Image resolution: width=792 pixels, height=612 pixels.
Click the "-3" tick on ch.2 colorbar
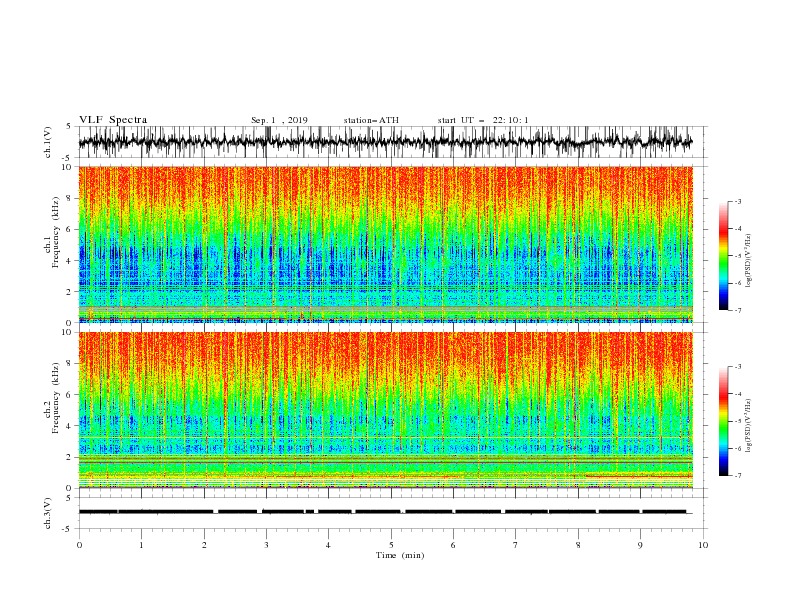click(x=737, y=367)
